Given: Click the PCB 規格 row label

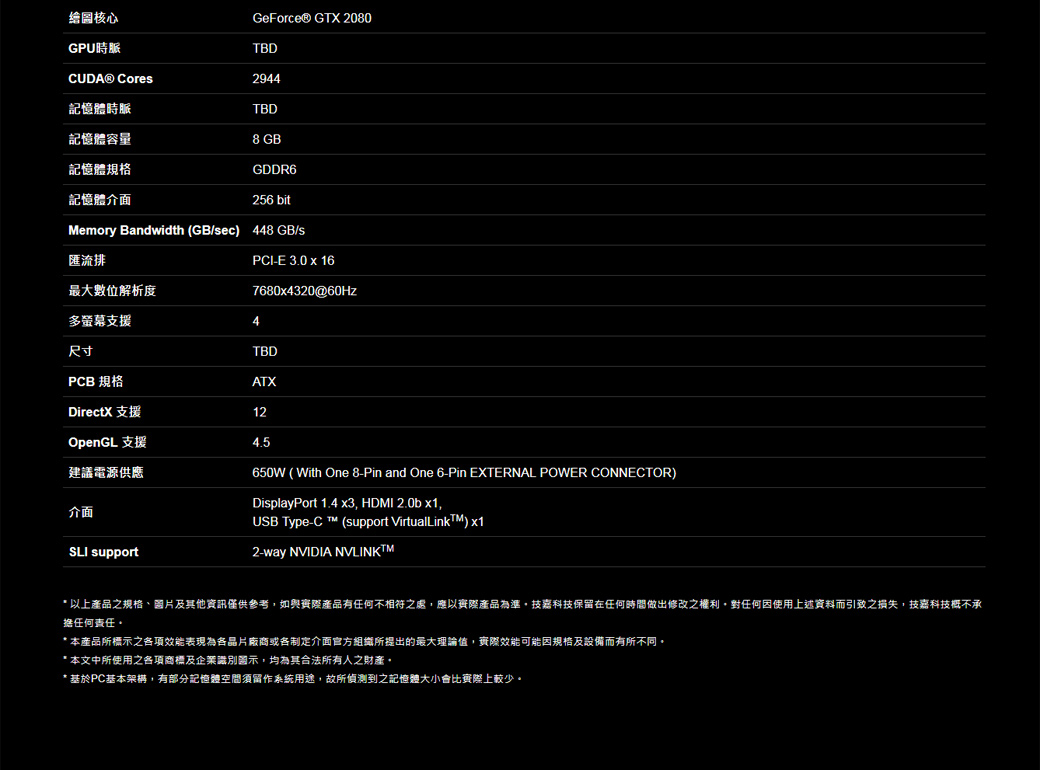Looking at the screenshot, I should [x=96, y=382].
